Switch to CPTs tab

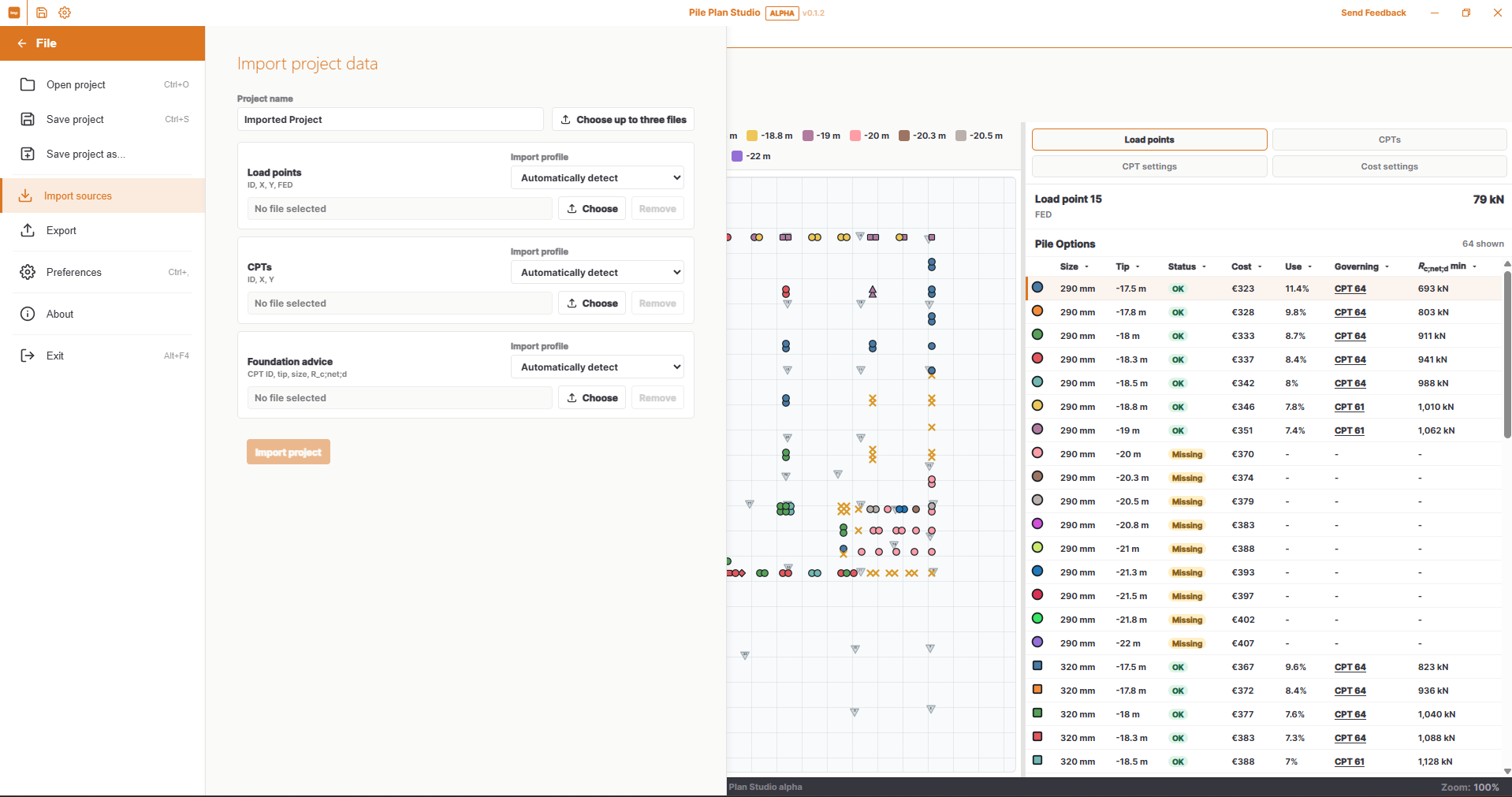point(1389,140)
